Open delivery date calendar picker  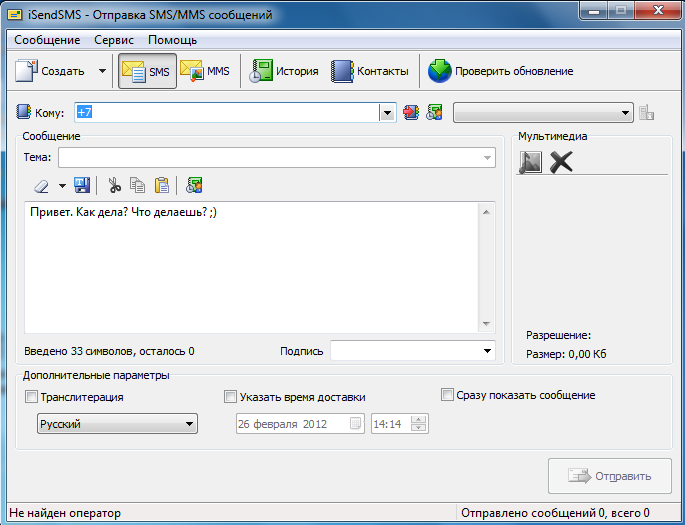pos(356,423)
